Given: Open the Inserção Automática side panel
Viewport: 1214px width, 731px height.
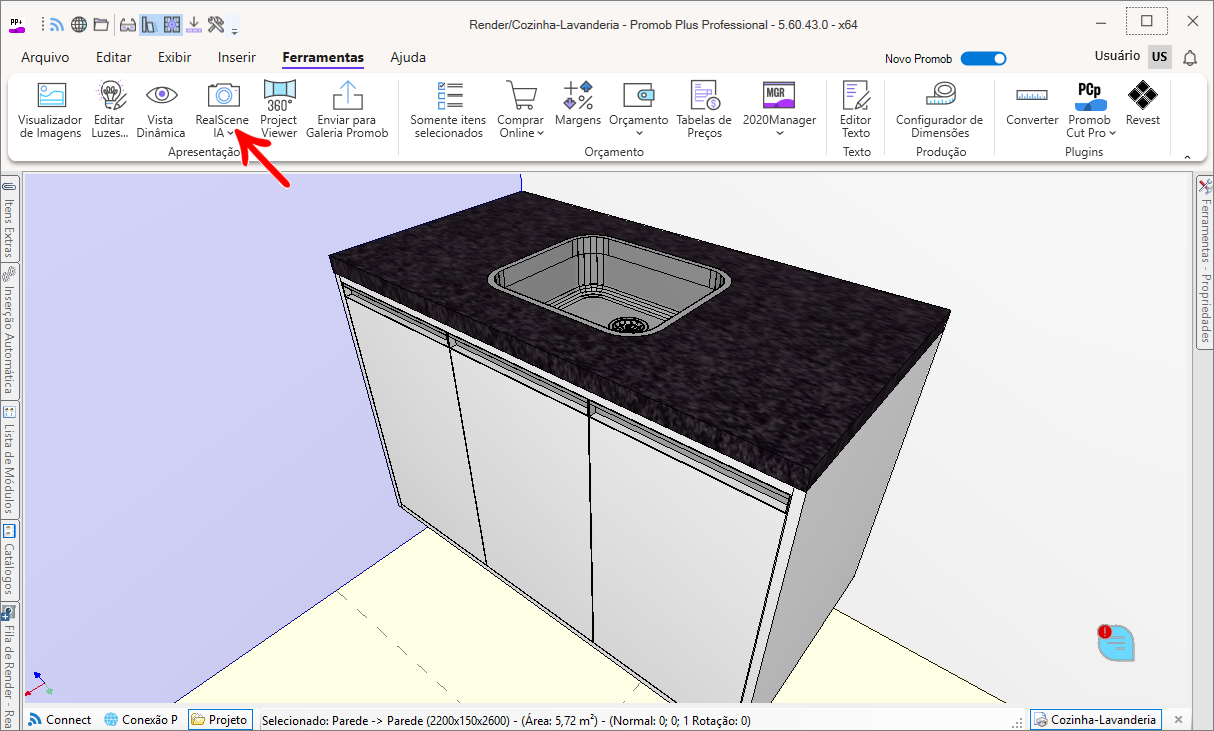Looking at the screenshot, I should [x=9, y=331].
